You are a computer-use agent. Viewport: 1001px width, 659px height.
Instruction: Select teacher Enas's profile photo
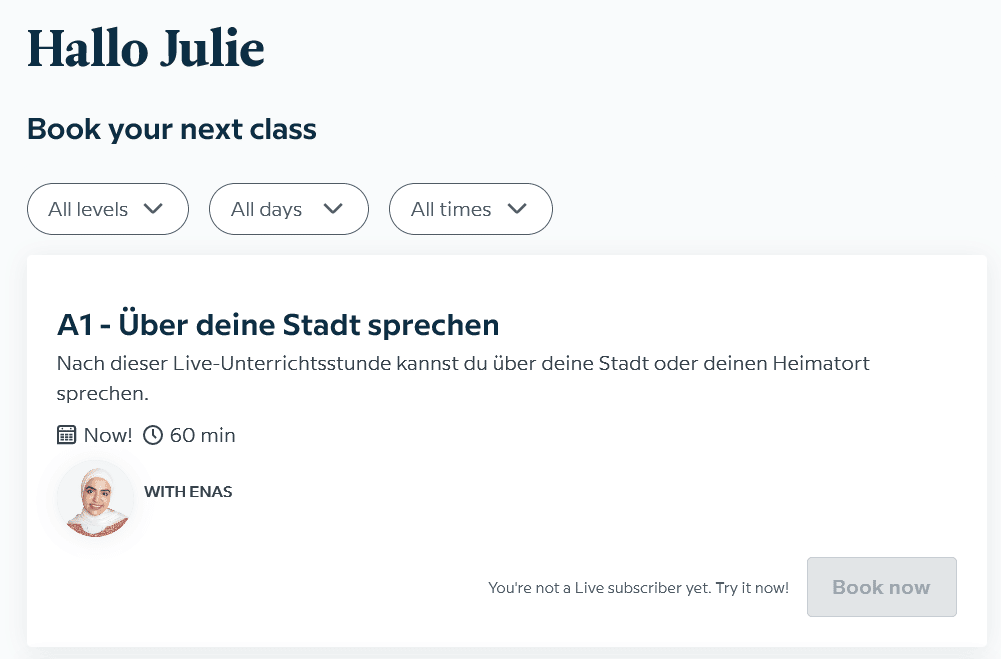95,499
